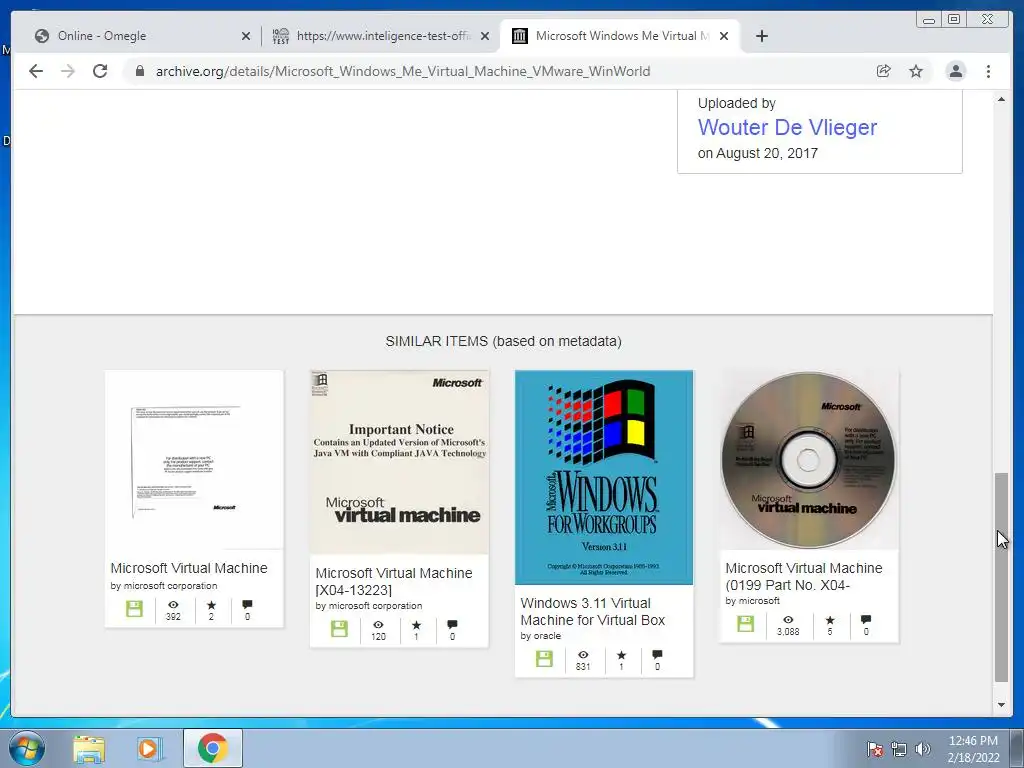Click reviews bubble on X04-13223 card
Image resolution: width=1024 pixels, height=768 pixels.
click(x=452, y=625)
